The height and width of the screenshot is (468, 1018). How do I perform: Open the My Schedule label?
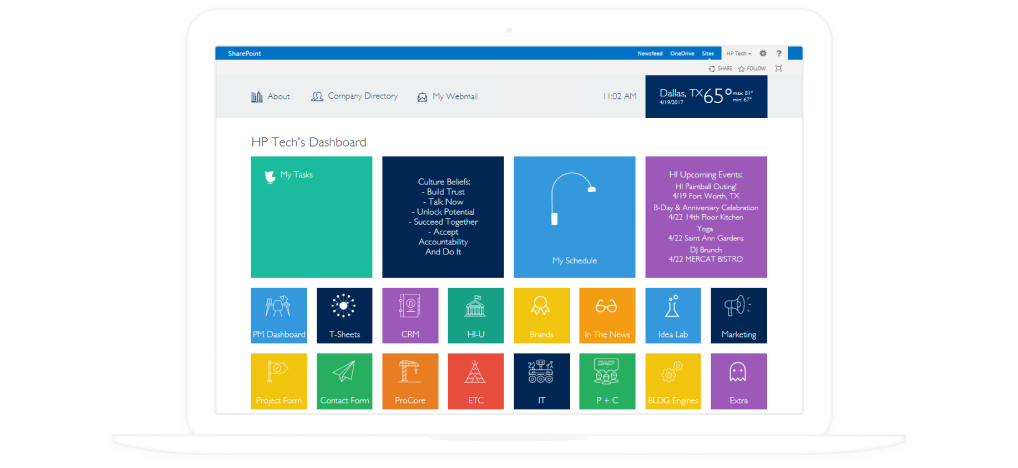click(x=575, y=261)
